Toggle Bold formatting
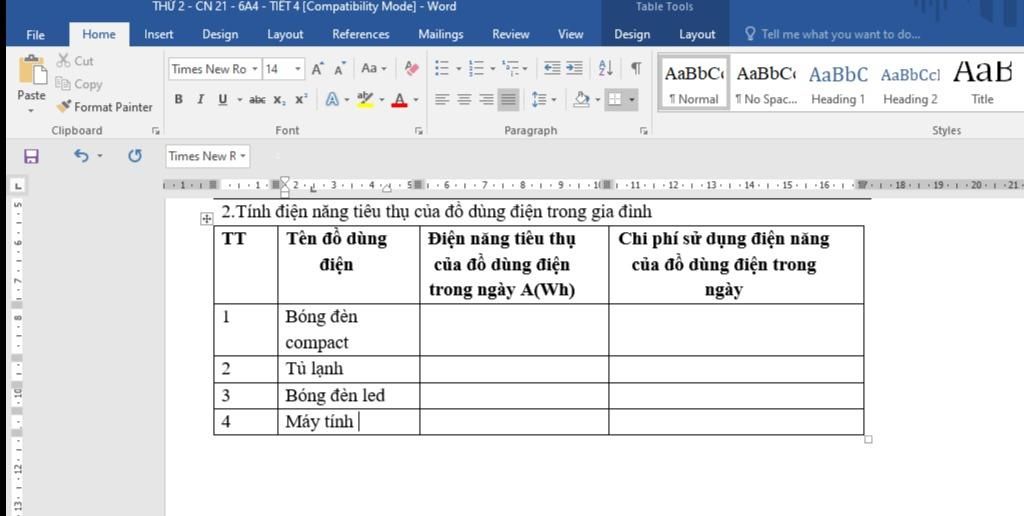Screen dimensions: 1024x516 pyautogui.click(x=179, y=99)
